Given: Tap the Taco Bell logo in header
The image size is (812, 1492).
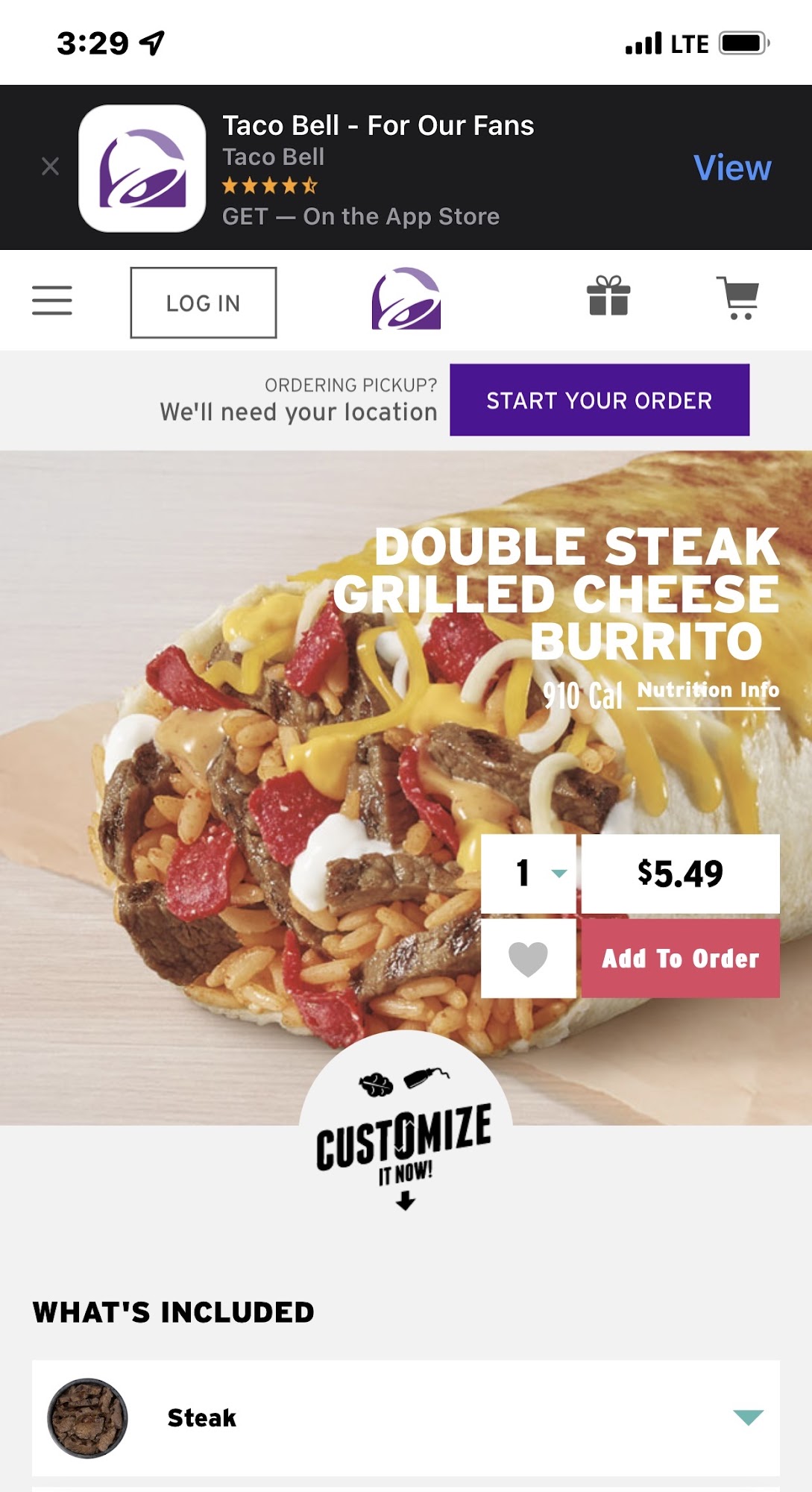Looking at the screenshot, I should [406, 299].
